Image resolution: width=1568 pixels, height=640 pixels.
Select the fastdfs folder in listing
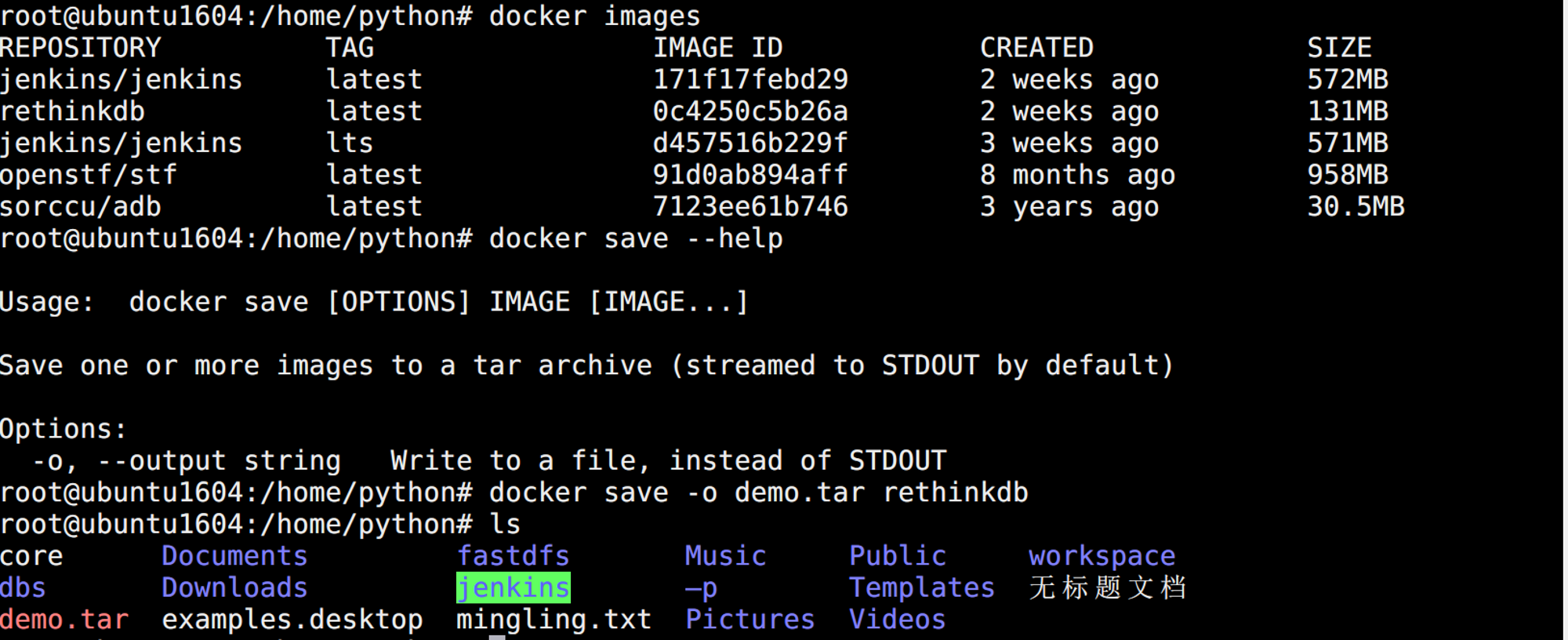click(514, 556)
